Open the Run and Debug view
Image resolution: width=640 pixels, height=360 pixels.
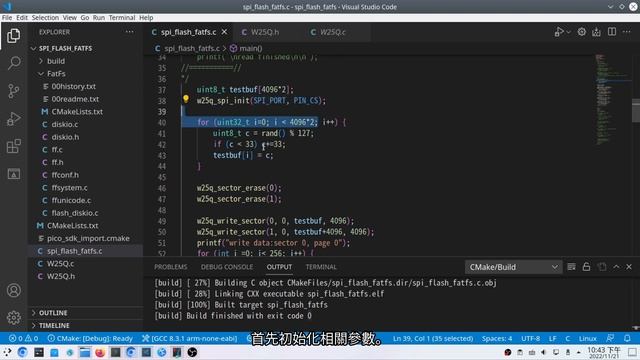[13, 118]
